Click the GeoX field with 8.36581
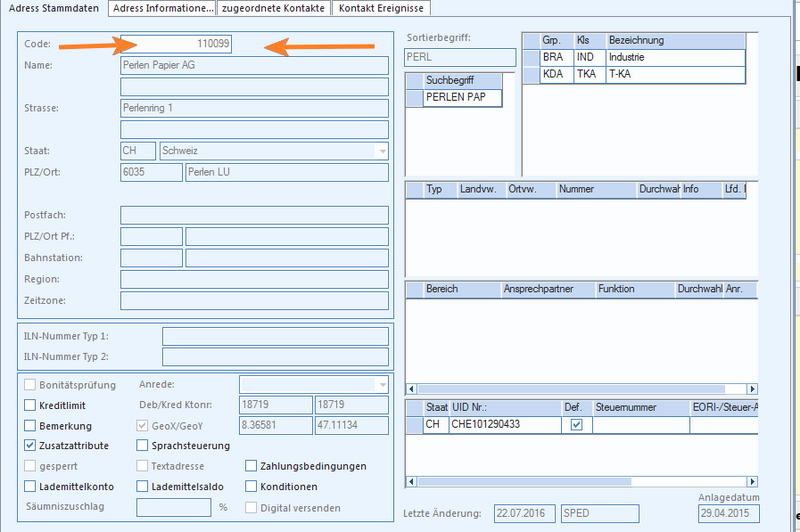The width and height of the screenshot is (800, 532). [276, 425]
